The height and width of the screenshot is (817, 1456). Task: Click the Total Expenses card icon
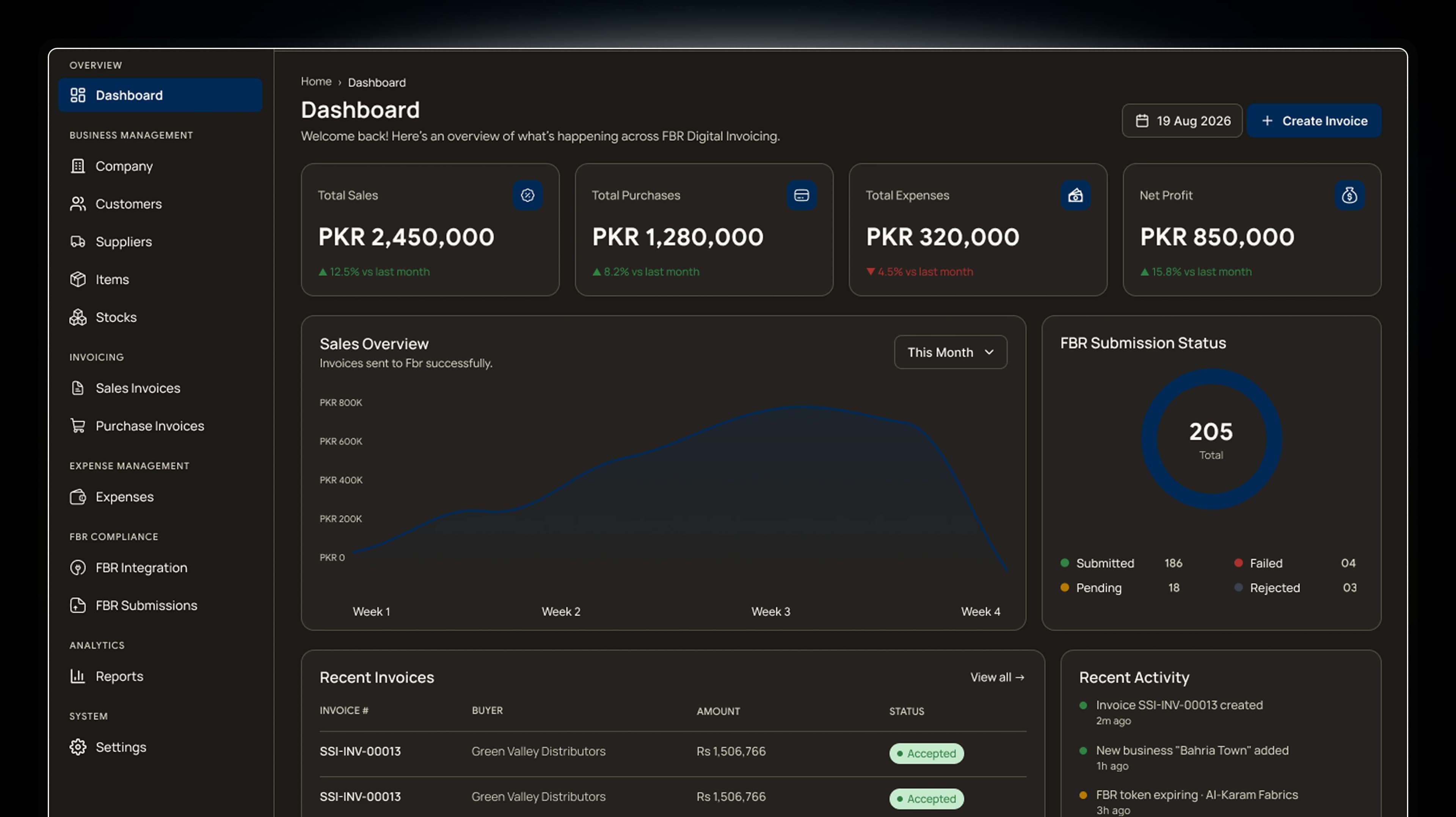click(x=1075, y=195)
